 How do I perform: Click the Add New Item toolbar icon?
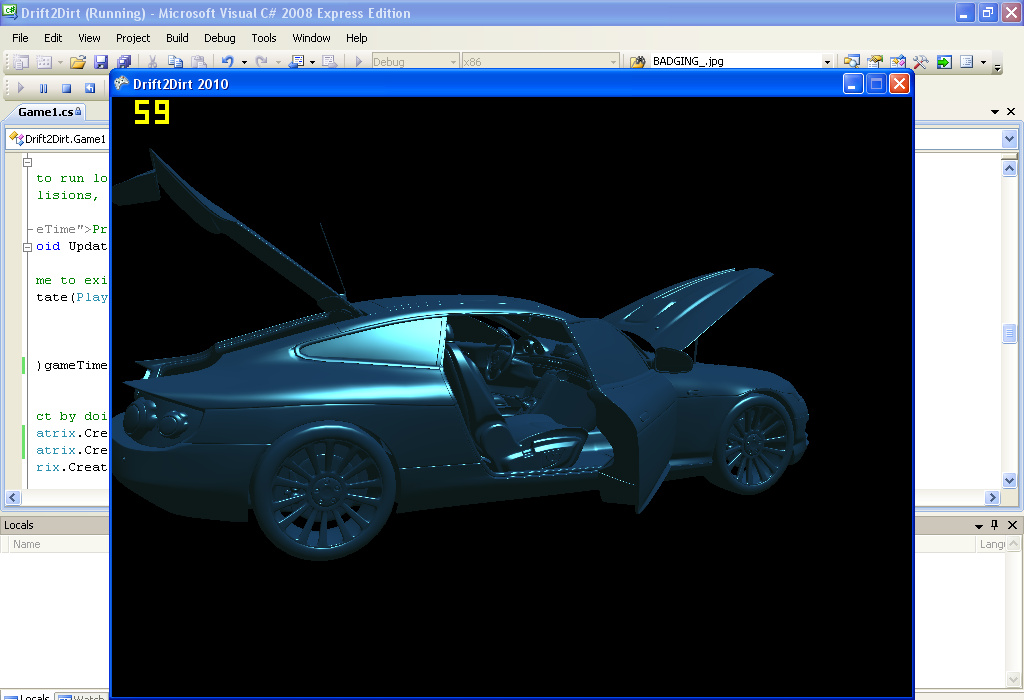click(44, 61)
